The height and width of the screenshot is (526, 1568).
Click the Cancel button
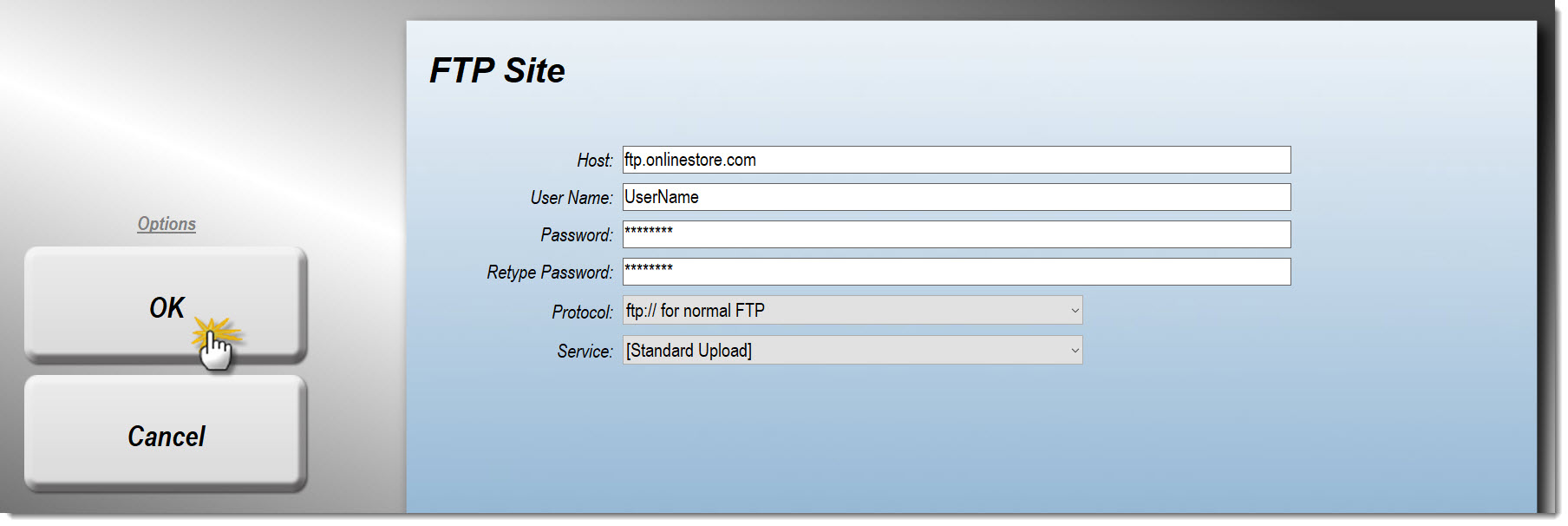tap(166, 433)
